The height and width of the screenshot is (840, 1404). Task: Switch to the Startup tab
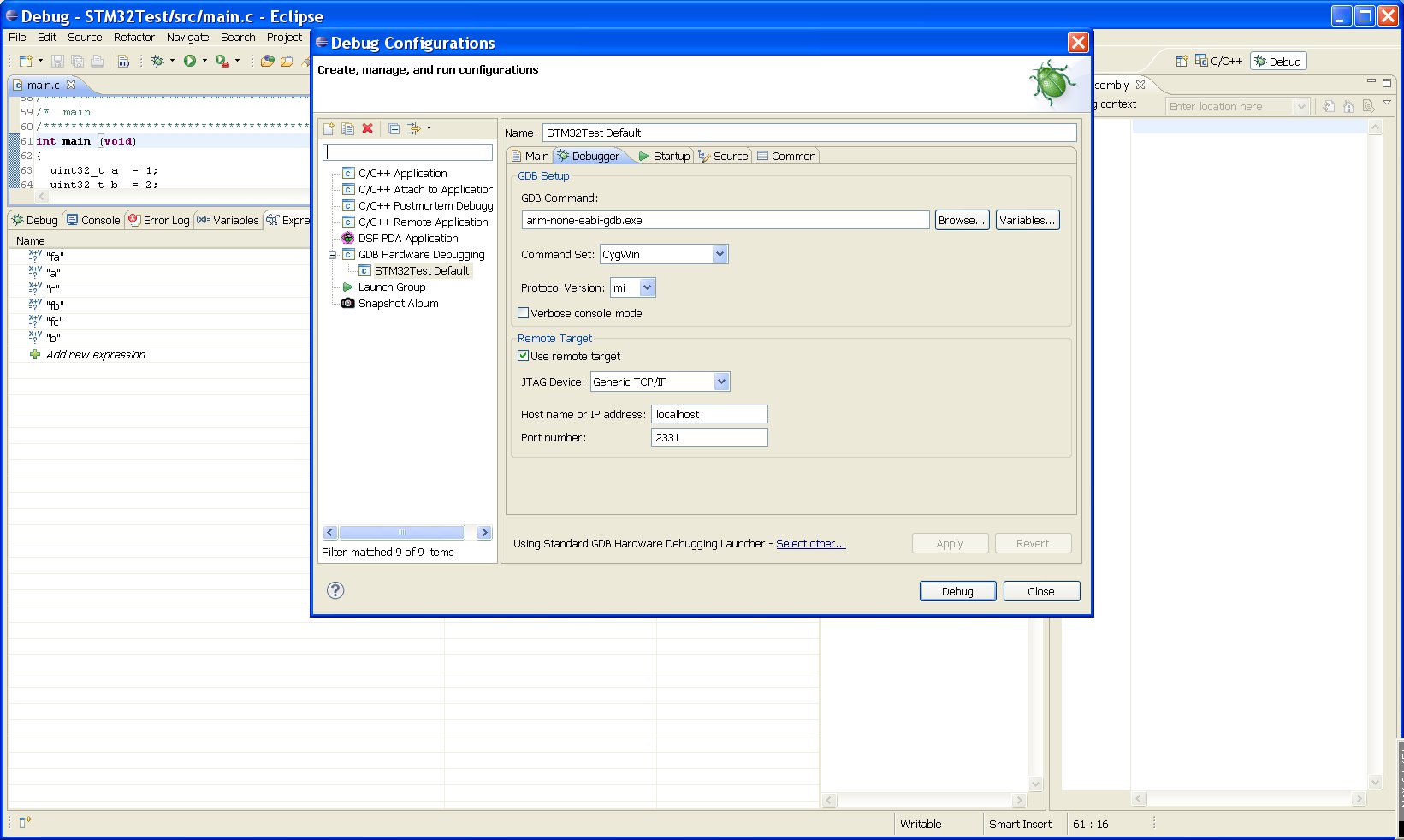(664, 156)
